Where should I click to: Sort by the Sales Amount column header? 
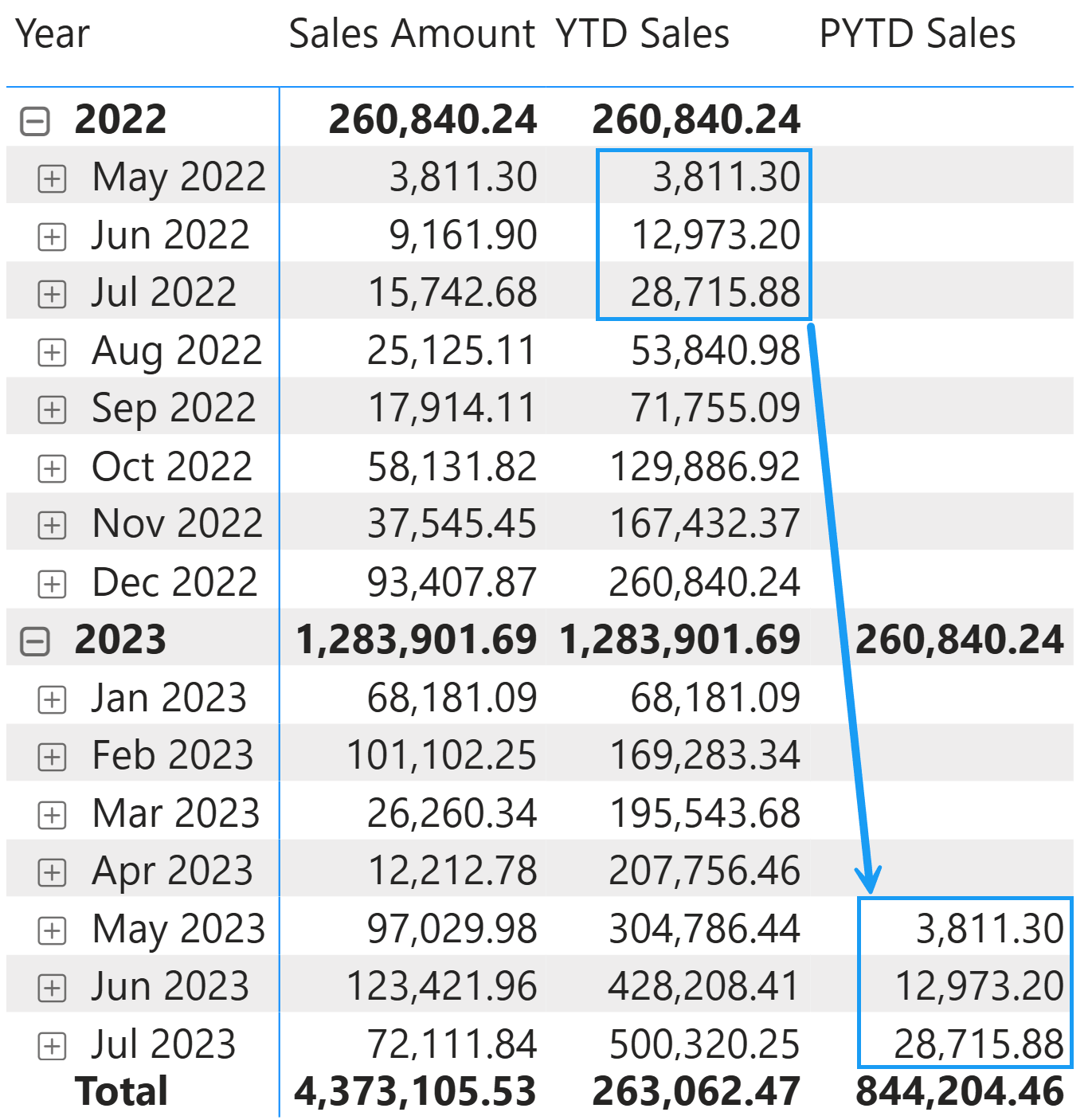click(411, 34)
